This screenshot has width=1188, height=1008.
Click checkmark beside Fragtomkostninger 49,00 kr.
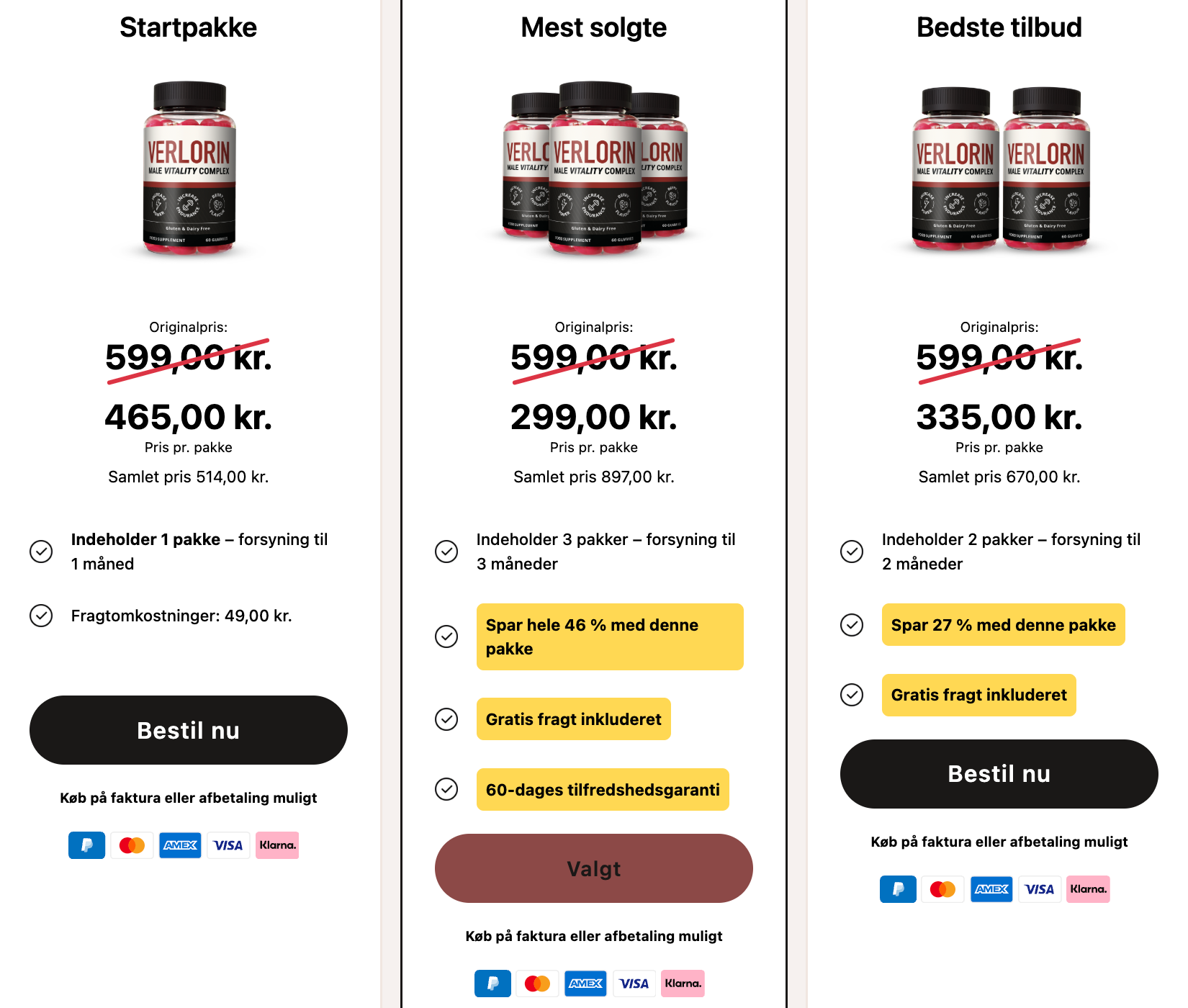[41, 616]
